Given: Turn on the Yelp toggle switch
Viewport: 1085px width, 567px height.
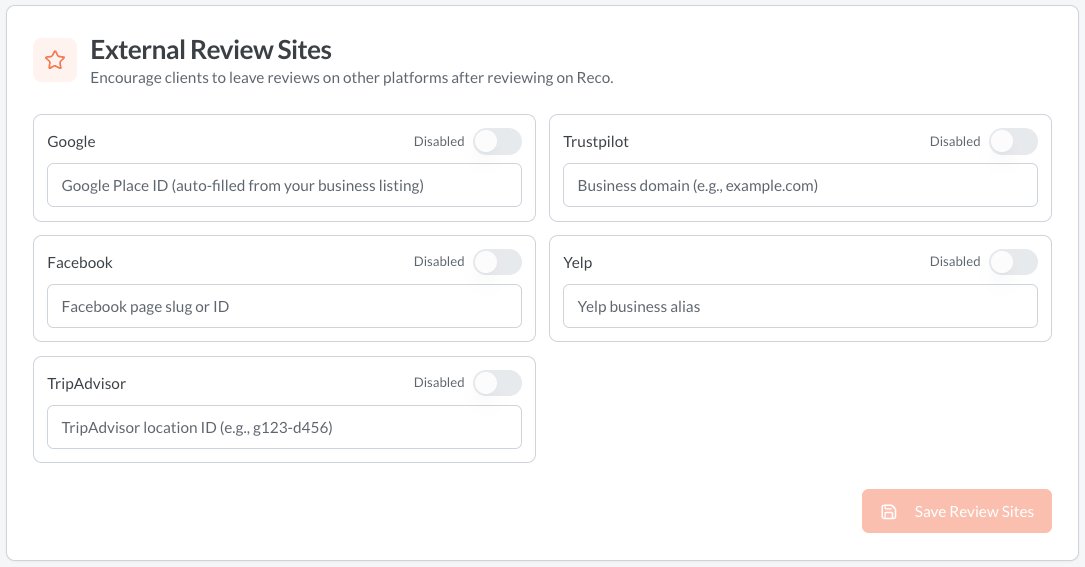Looking at the screenshot, I should [1013, 262].
